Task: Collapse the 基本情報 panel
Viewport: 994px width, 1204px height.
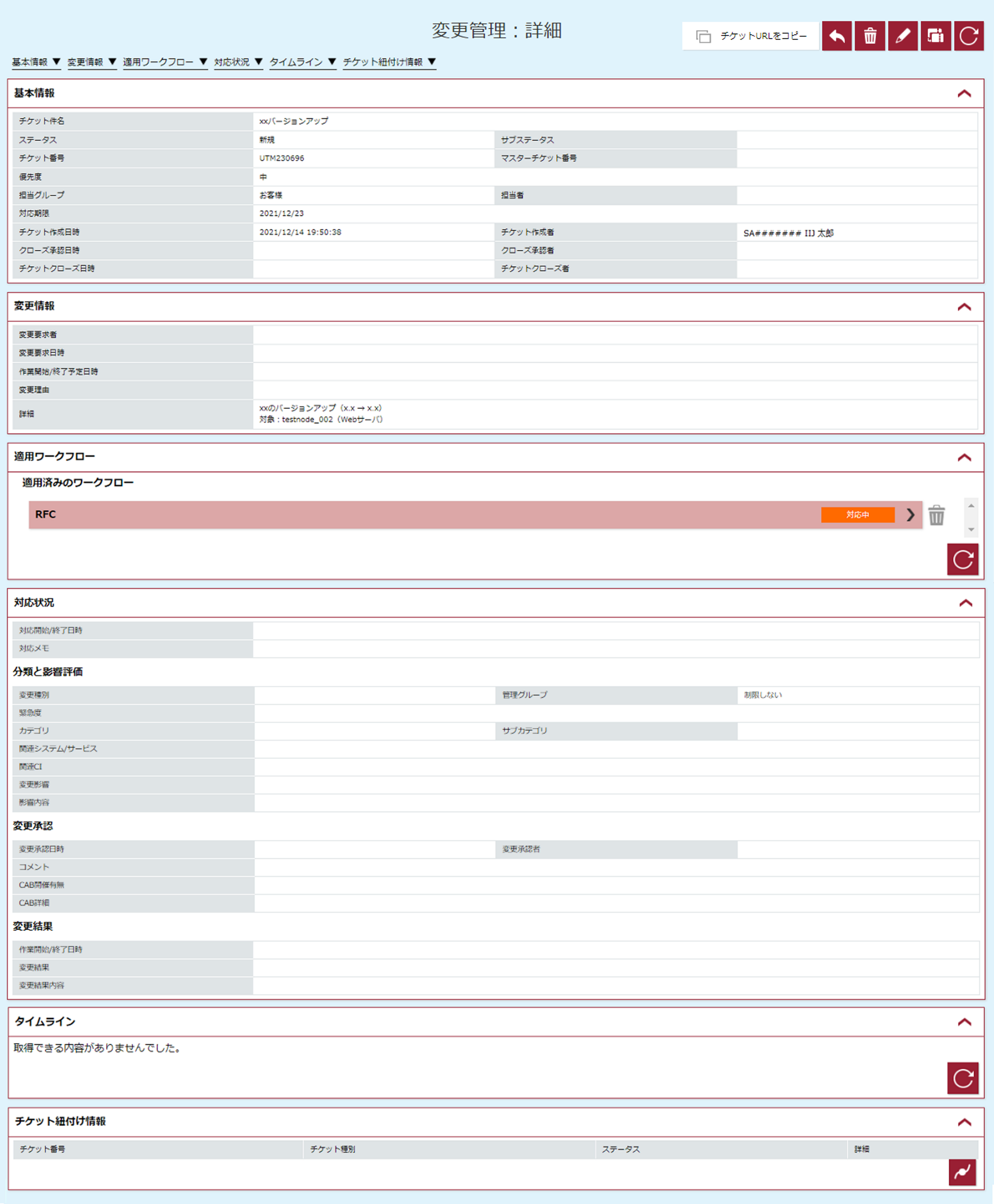Action: point(964,93)
